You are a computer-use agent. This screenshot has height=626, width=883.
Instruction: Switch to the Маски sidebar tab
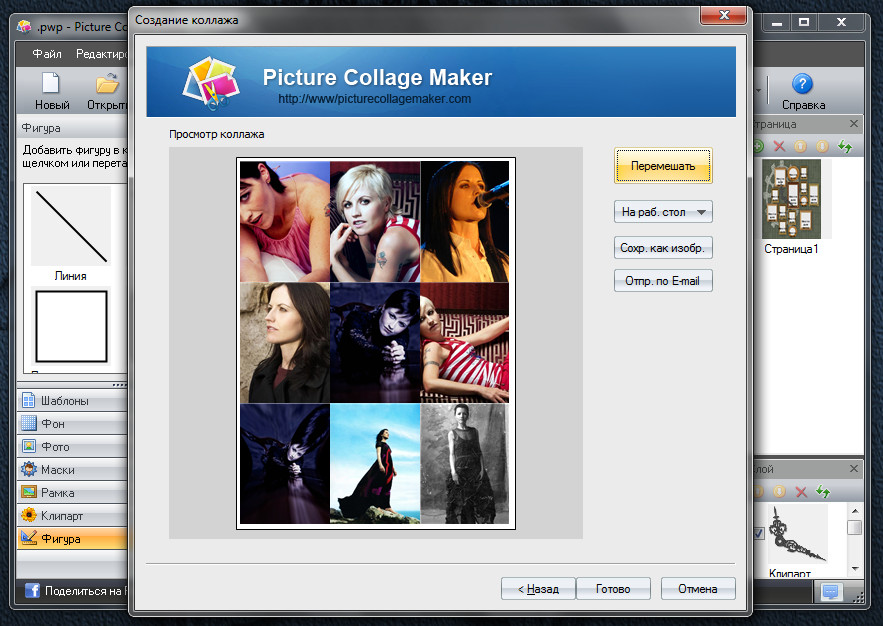click(72, 470)
